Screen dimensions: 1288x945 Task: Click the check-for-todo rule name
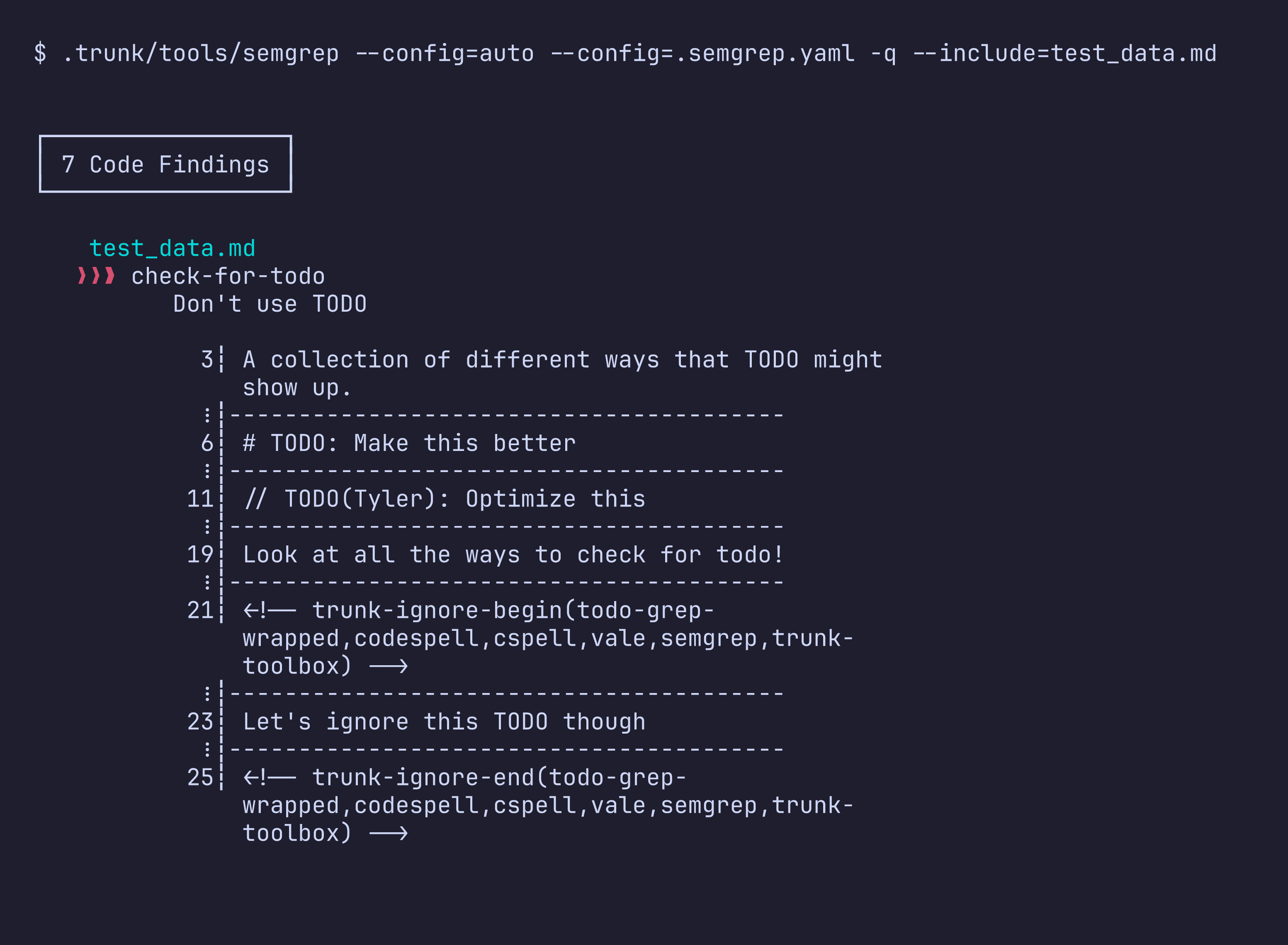tap(228, 276)
